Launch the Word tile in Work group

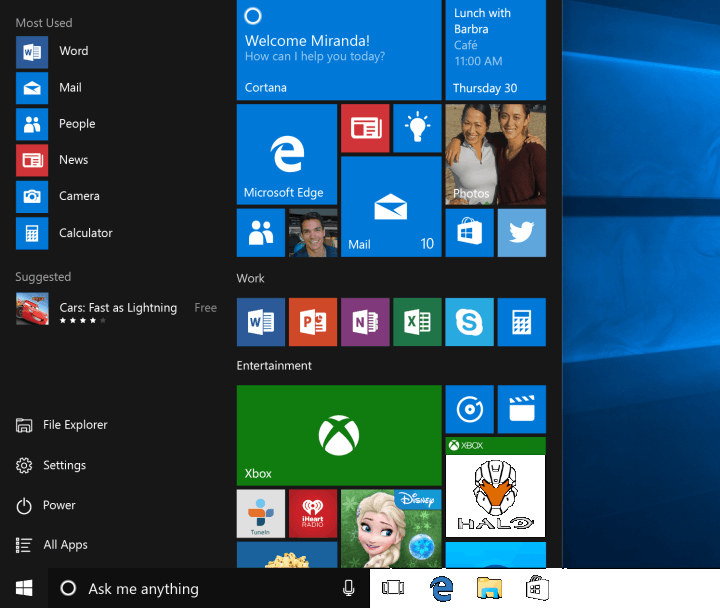[x=261, y=322]
